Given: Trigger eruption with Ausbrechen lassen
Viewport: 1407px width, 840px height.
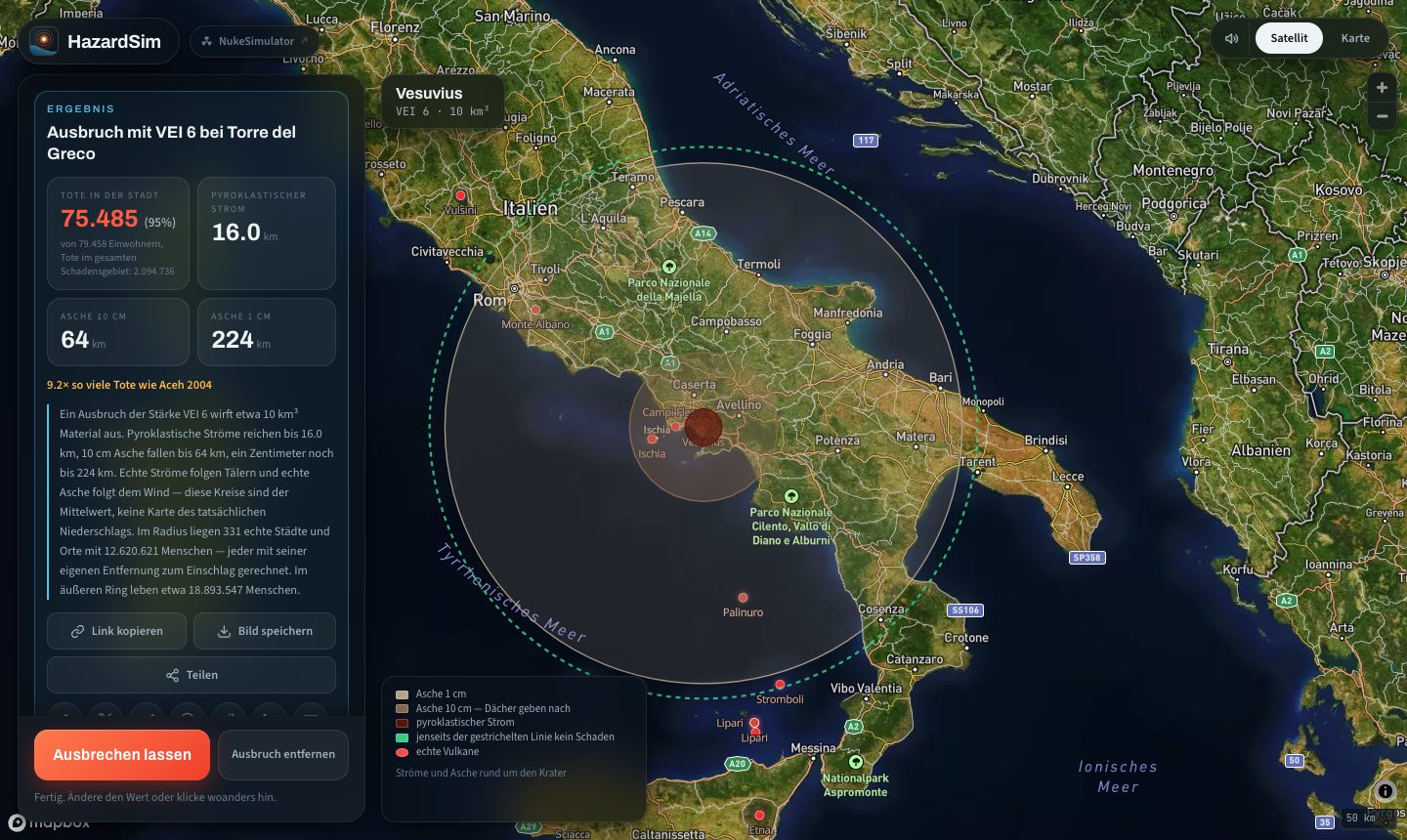Looking at the screenshot, I should pos(122,755).
